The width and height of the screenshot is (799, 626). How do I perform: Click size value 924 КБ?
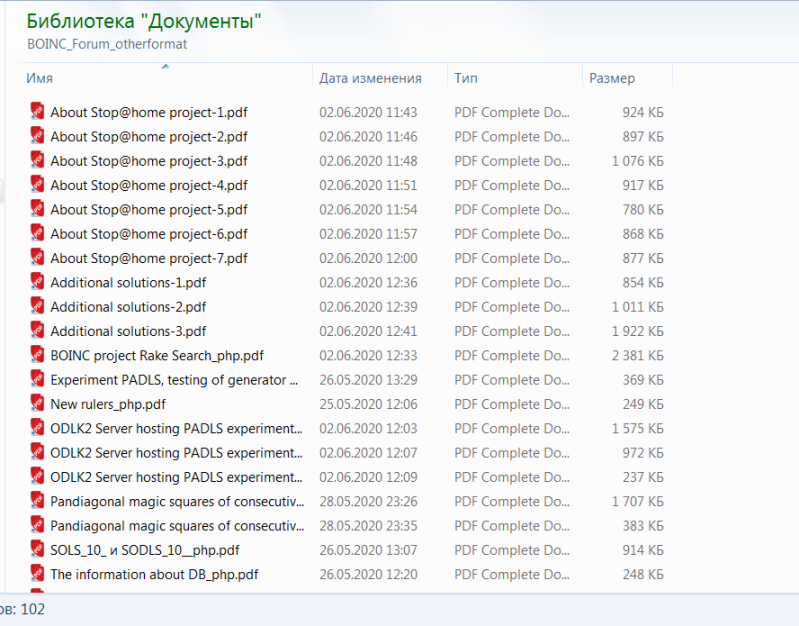643,112
